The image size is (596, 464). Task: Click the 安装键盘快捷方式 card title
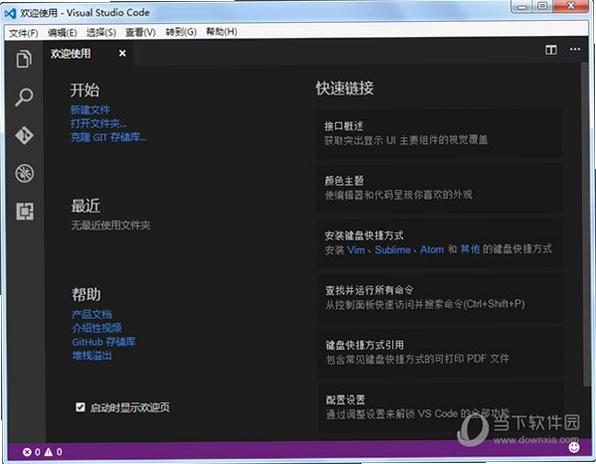click(364, 236)
